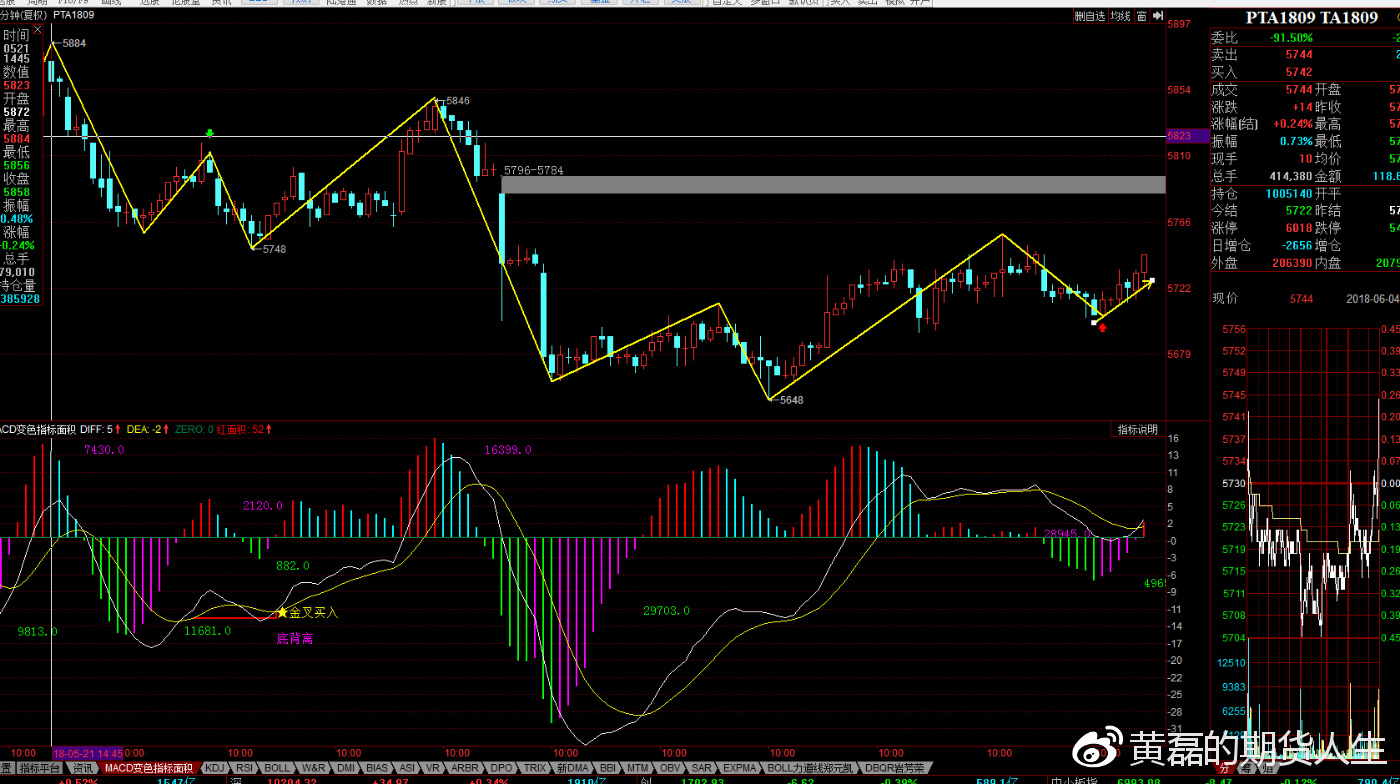Image resolution: width=1400 pixels, height=784 pixels.
Task: Select the BOLL indicator tab
Action: 277,768
